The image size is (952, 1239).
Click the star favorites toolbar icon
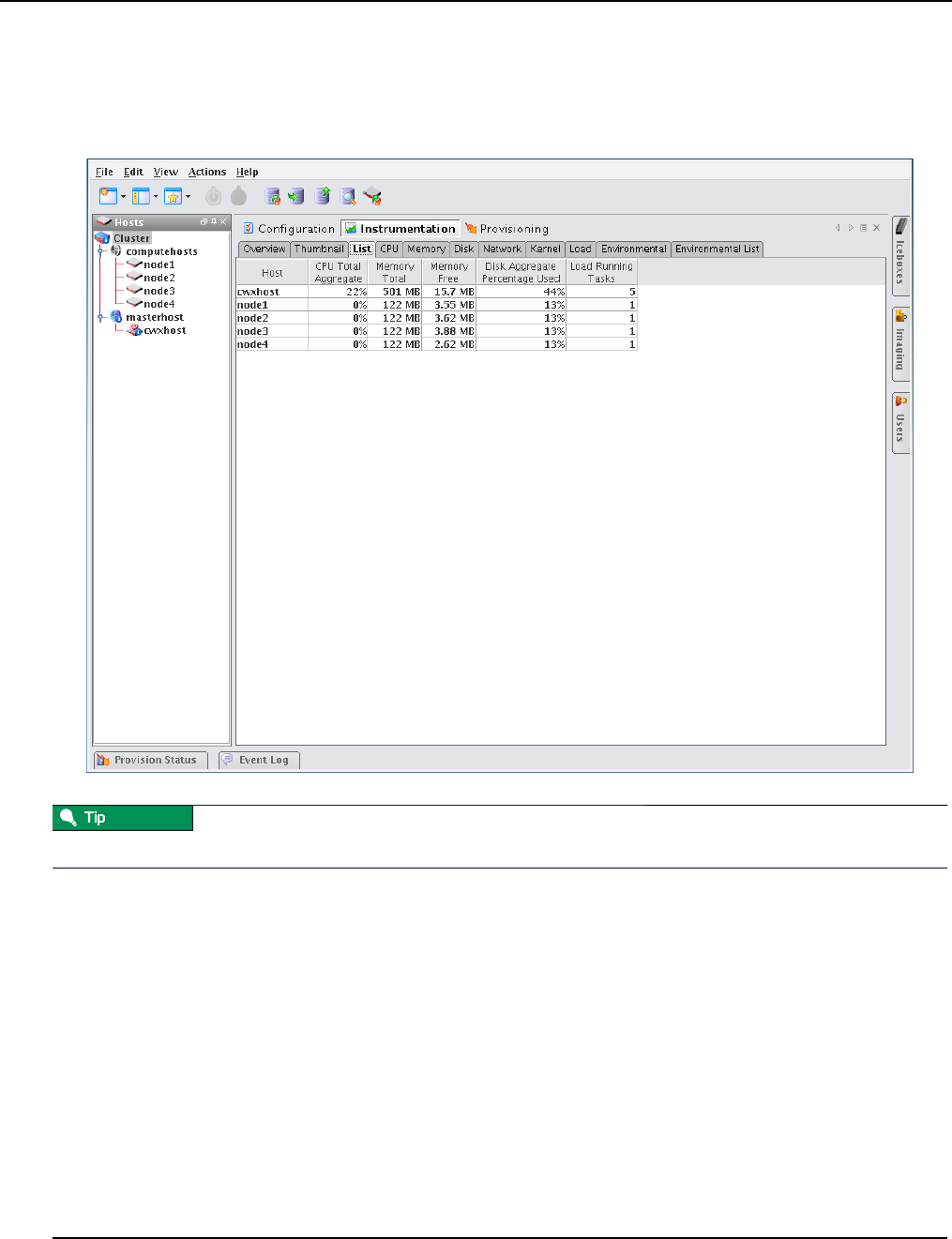(173, 196)
